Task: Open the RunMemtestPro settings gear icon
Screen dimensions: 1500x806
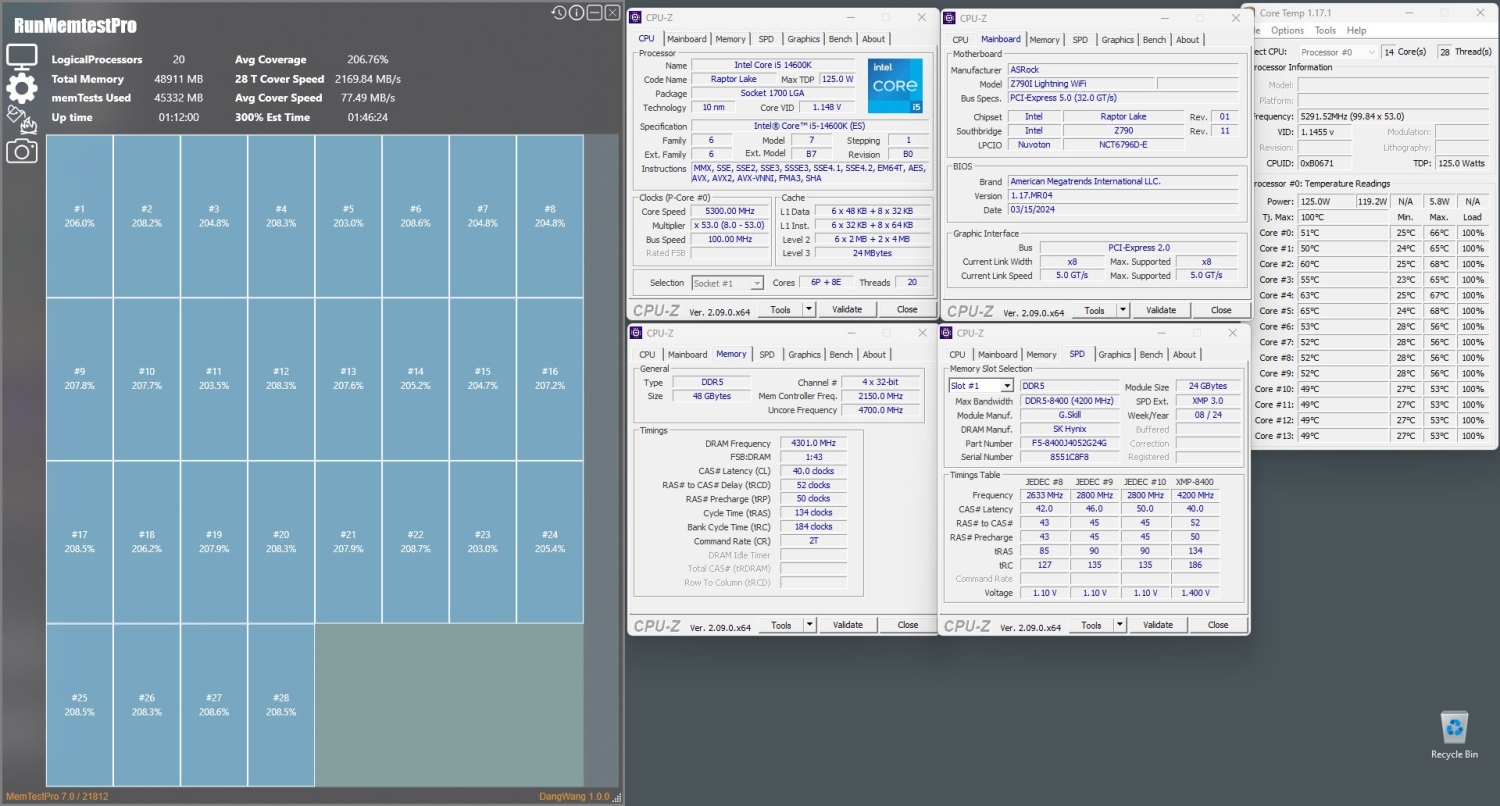Action: point(21,88)
